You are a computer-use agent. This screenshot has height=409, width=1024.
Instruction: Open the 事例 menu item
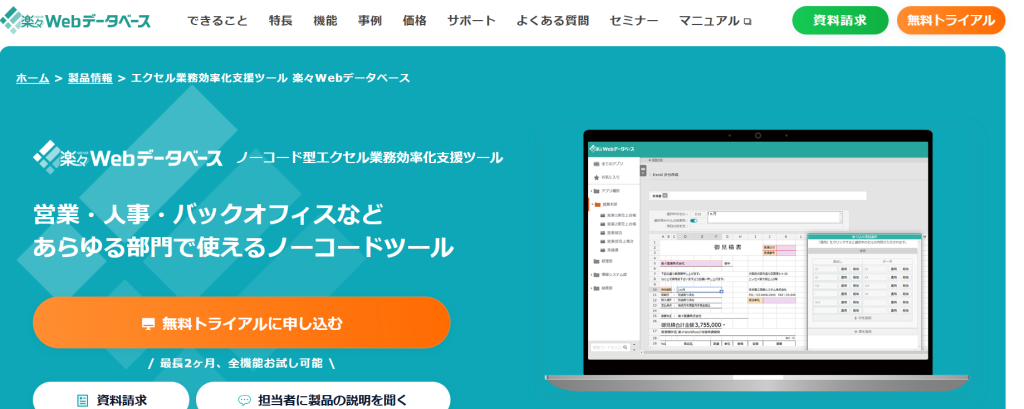coord(370,21)
